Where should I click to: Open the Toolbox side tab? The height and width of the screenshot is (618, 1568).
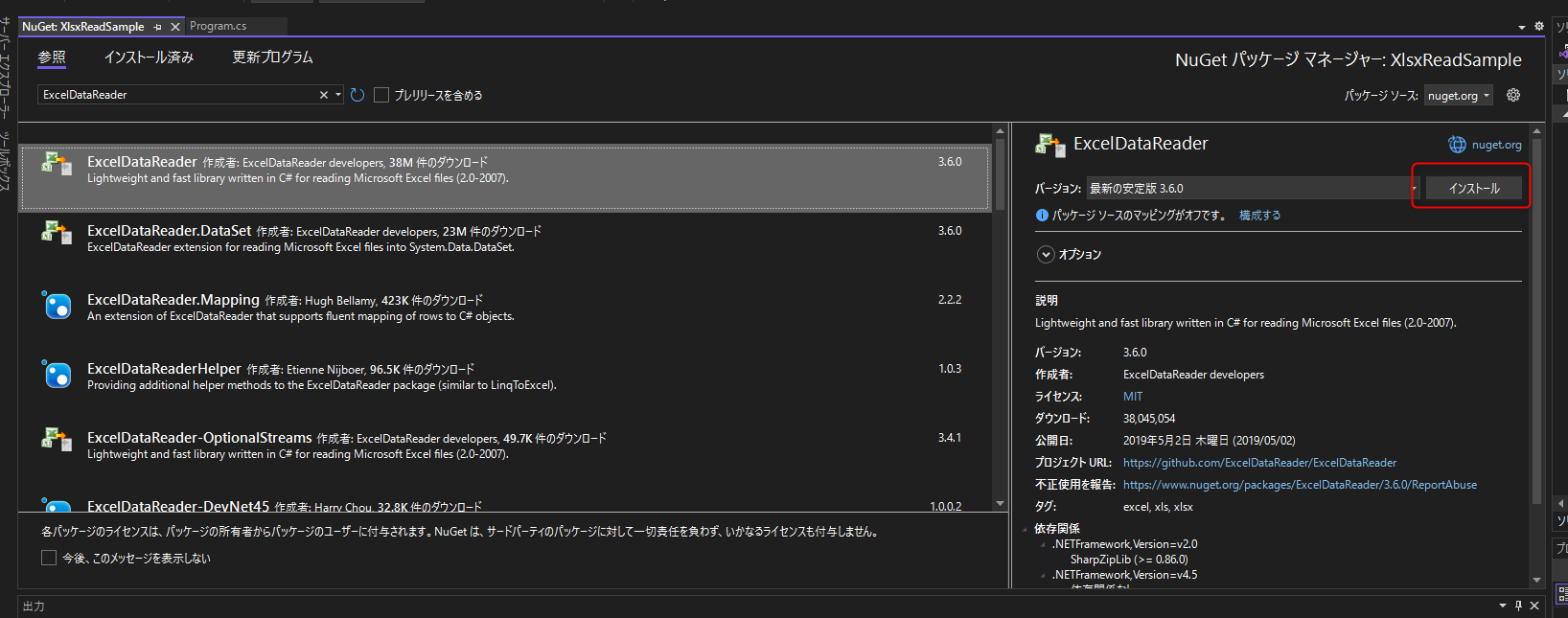pos(6,161)
